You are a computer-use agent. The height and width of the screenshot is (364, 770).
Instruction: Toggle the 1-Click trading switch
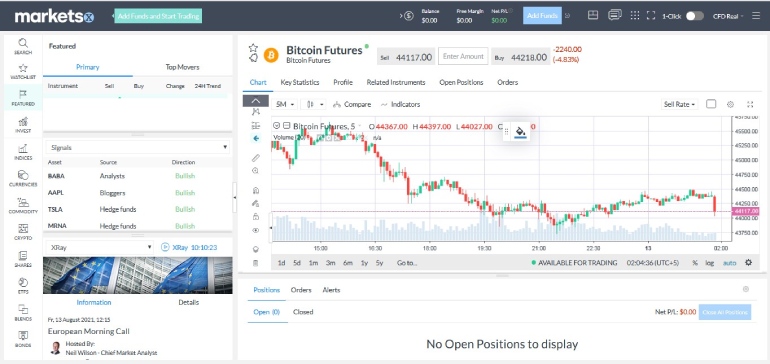point(695,16)
